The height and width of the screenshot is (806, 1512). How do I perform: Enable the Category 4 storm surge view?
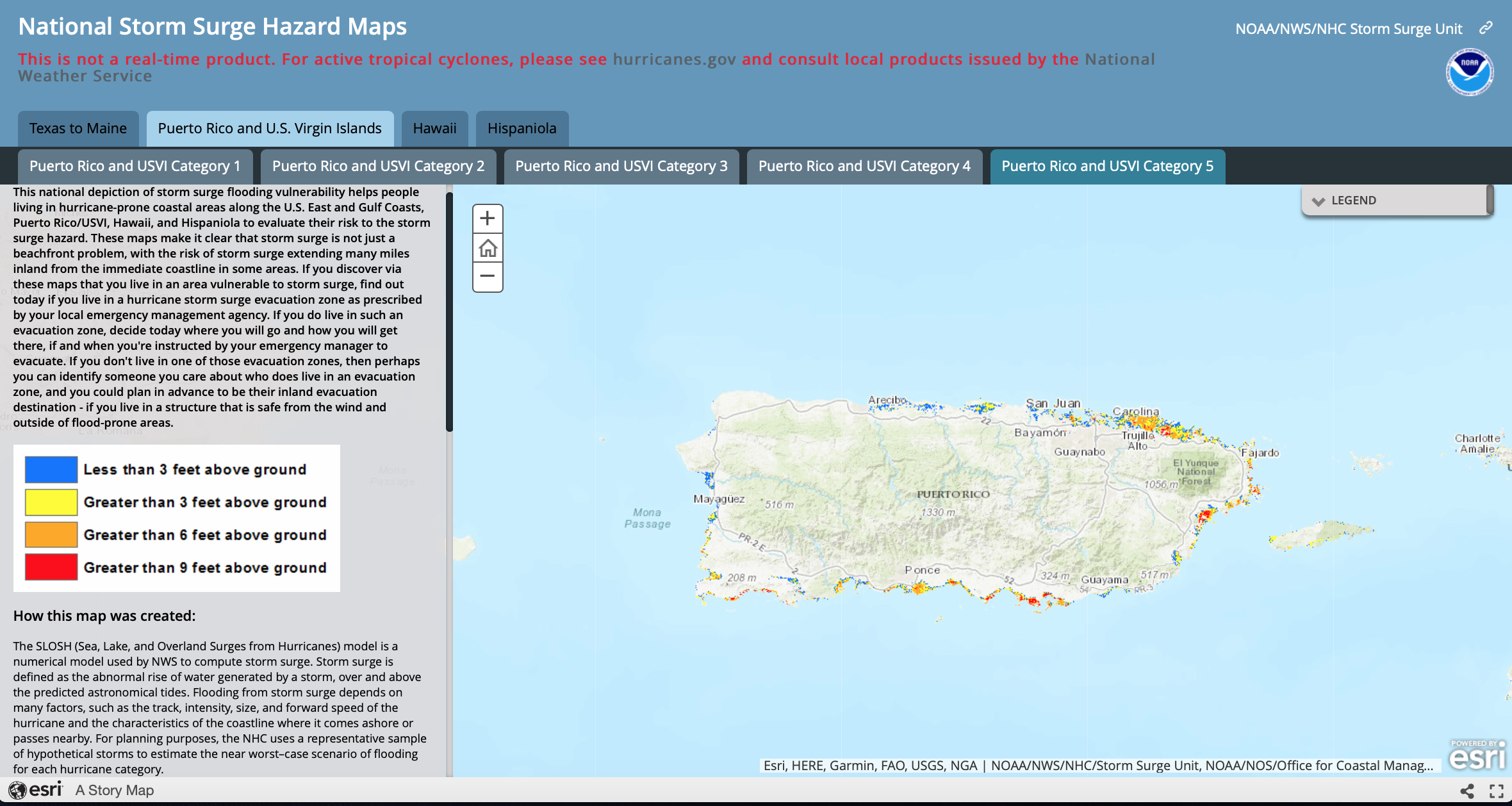864,166
